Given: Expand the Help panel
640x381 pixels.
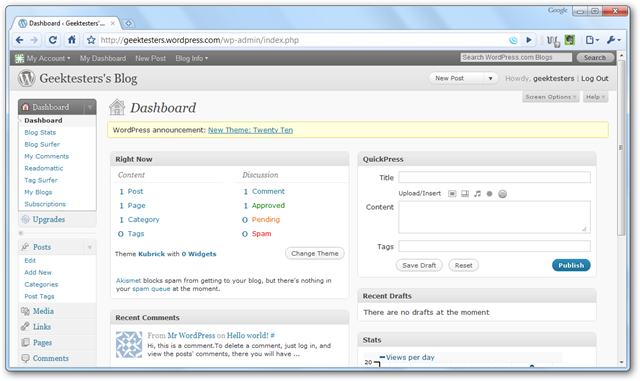Looking at the screenshot, I should tap(595, 97).
